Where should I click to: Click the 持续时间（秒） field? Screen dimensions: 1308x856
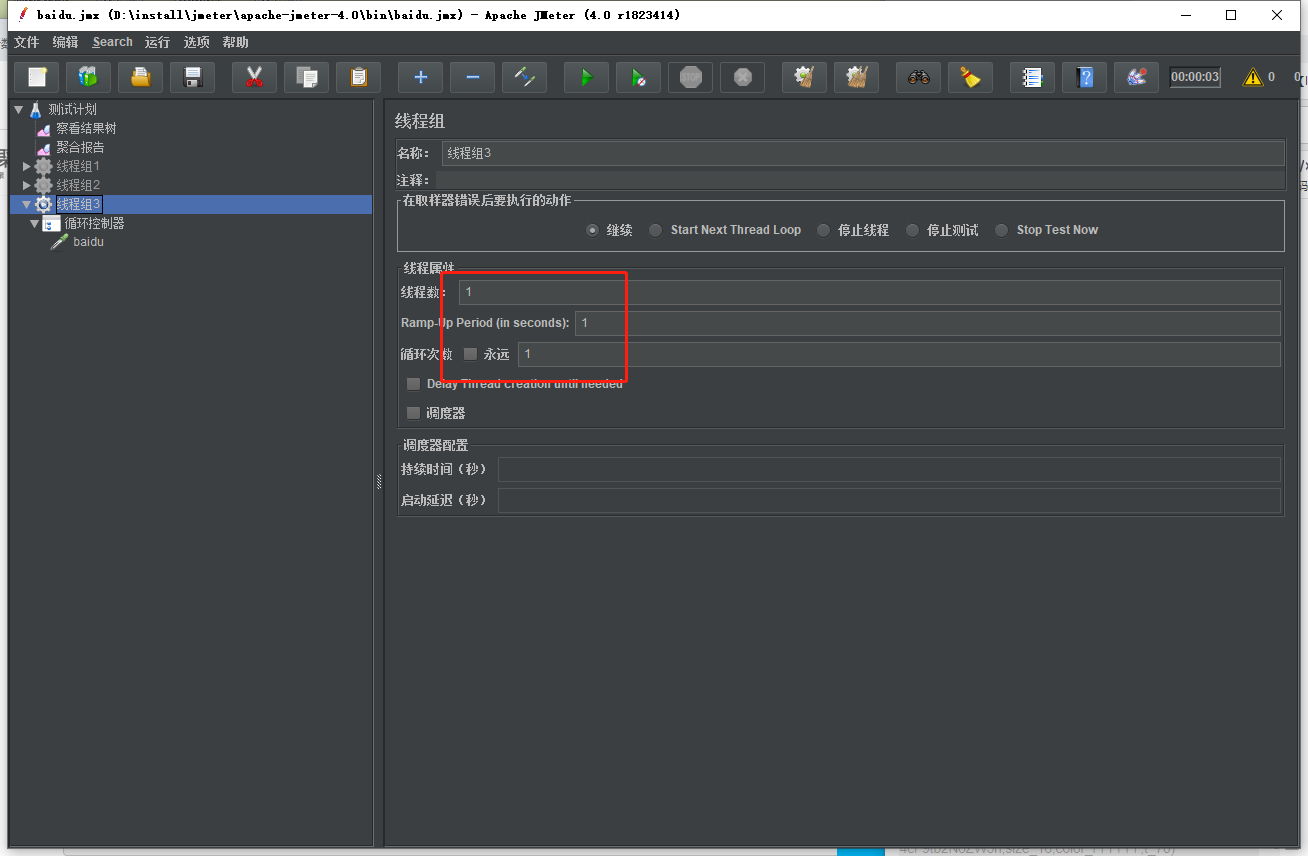point(889,470)
